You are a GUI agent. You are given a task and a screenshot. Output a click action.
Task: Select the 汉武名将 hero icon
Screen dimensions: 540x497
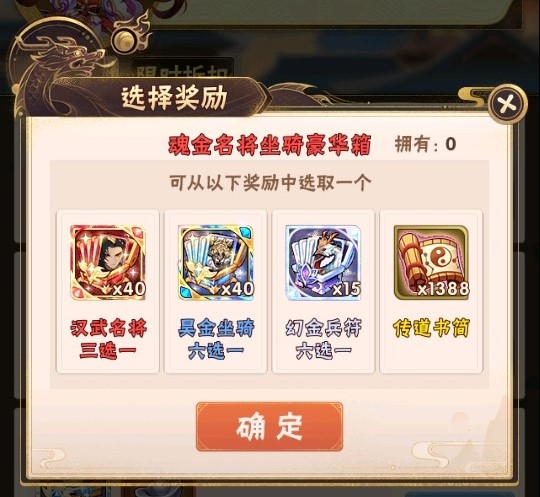point(108,262)
